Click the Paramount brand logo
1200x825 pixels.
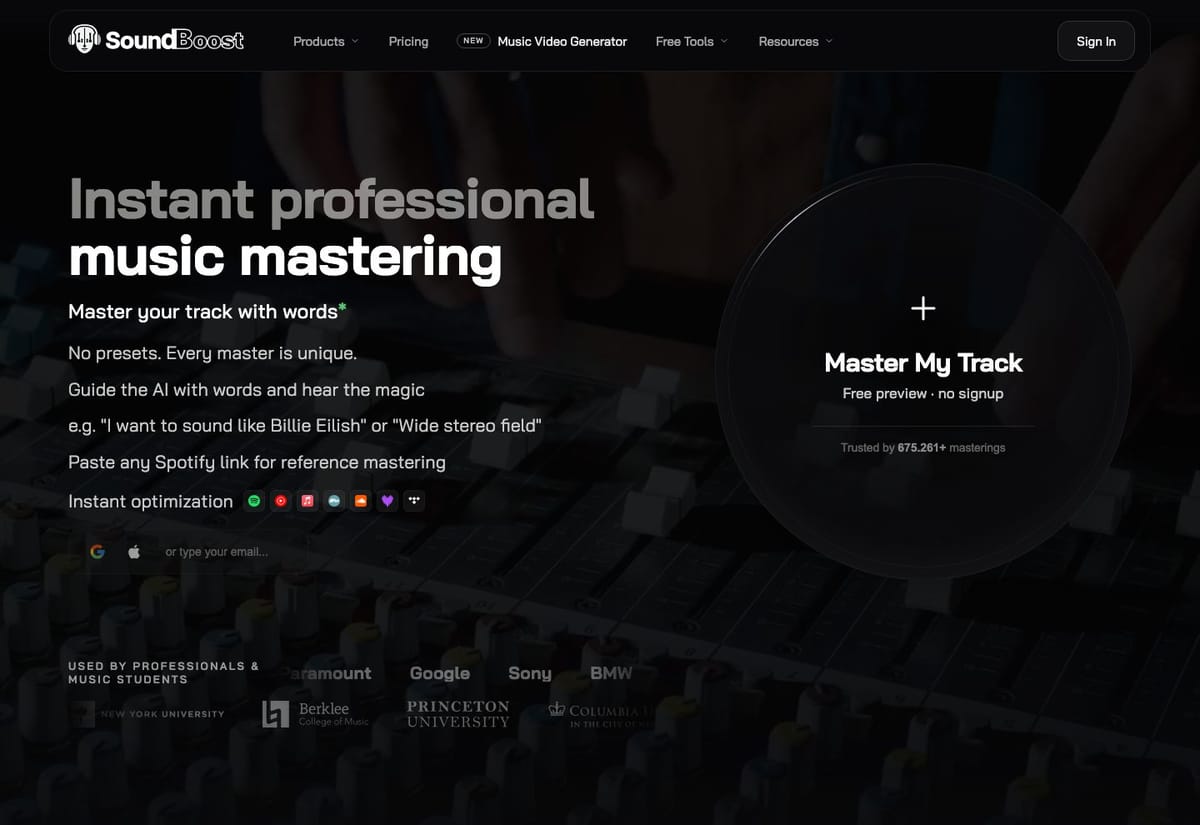tap(326, 673)
